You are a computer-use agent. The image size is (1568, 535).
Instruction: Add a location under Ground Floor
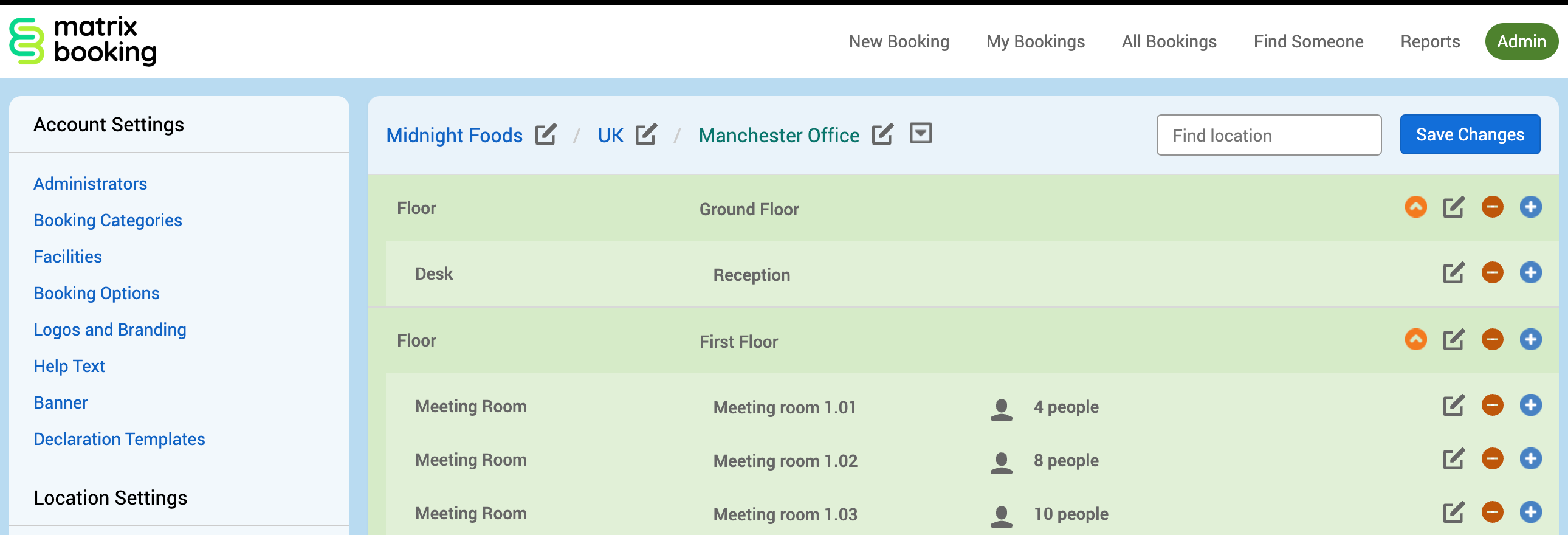click(x=1530, y=207)
